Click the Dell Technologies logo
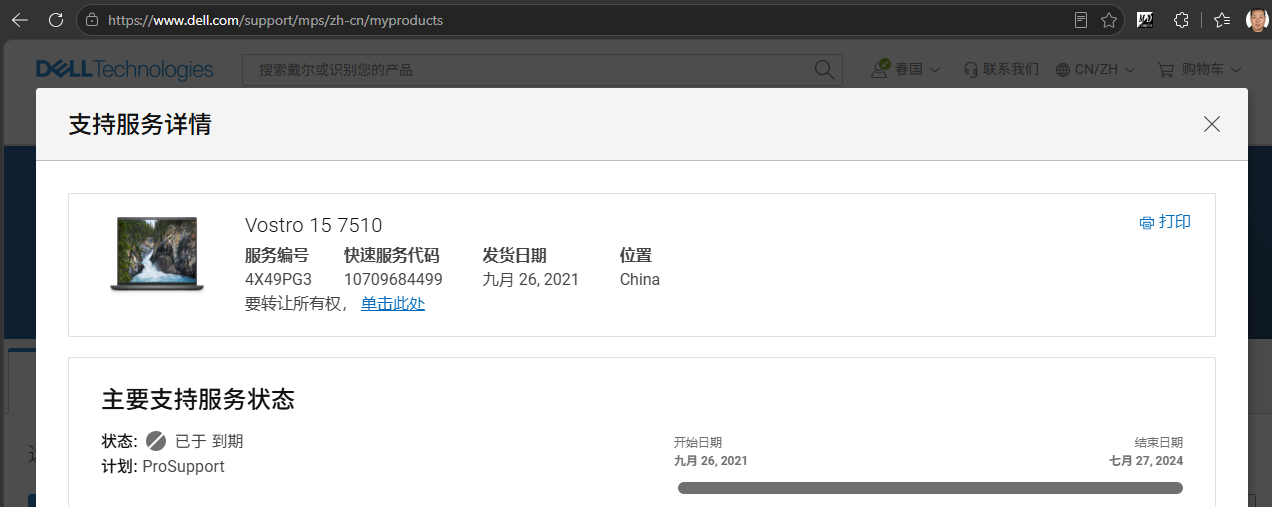The height and width of the screenshot is (507, 1272). pos(124,69)
